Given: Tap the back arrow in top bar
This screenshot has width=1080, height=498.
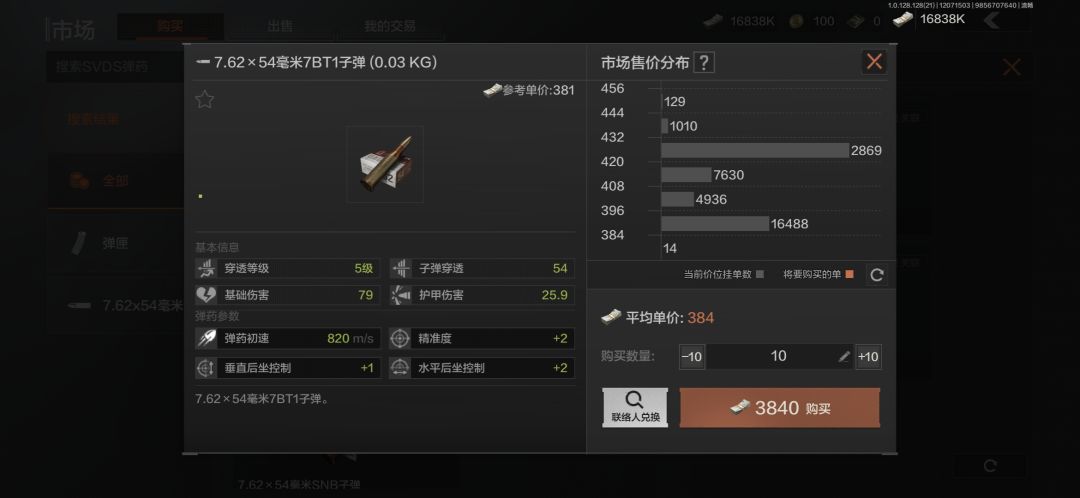Looking at the screenshot, I should [992, 21].
